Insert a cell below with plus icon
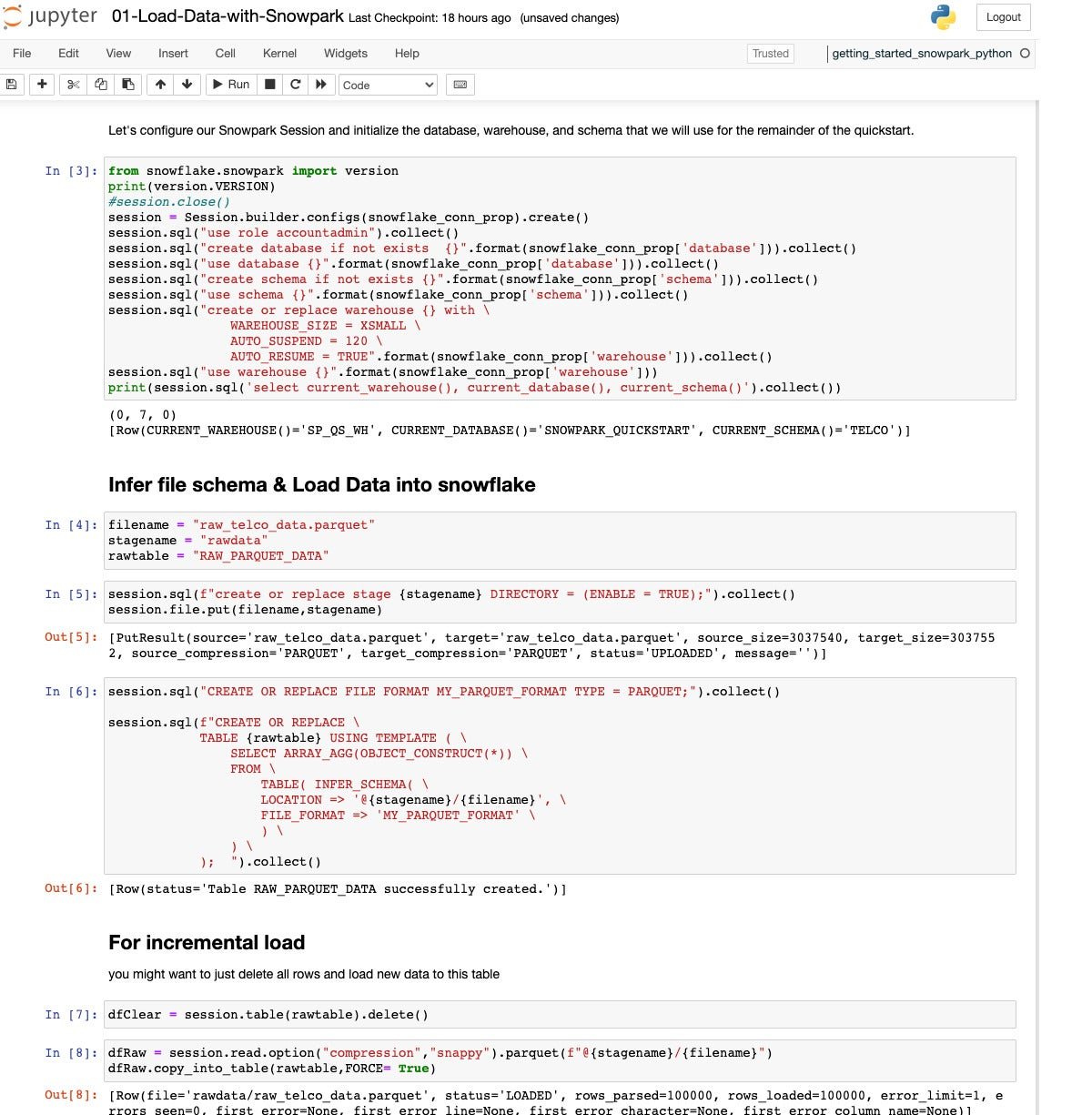Image resolution: width=1092 pixels, height=1115 pixels. click(42, 85)
